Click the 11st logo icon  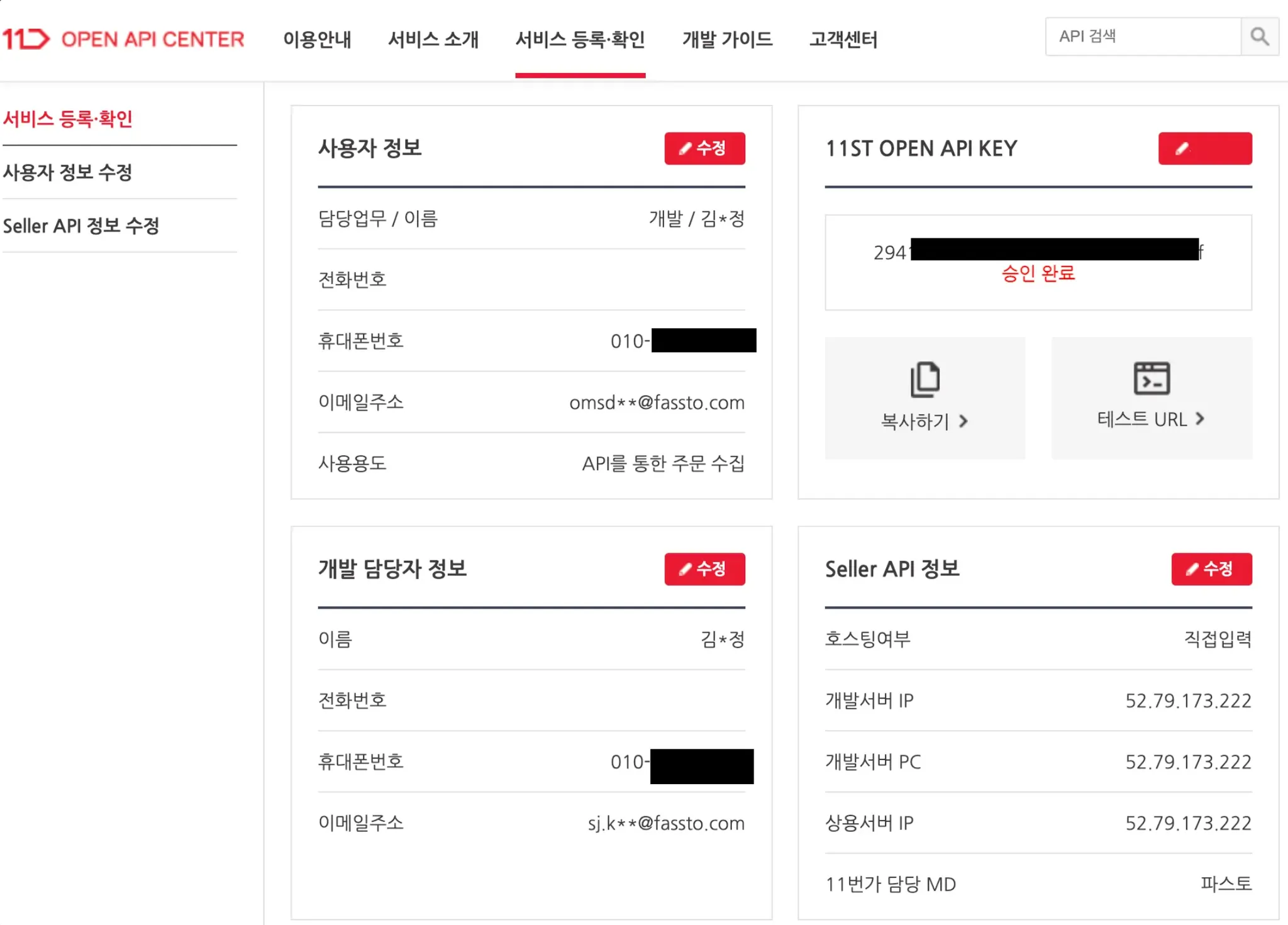(x=25, y=39)
